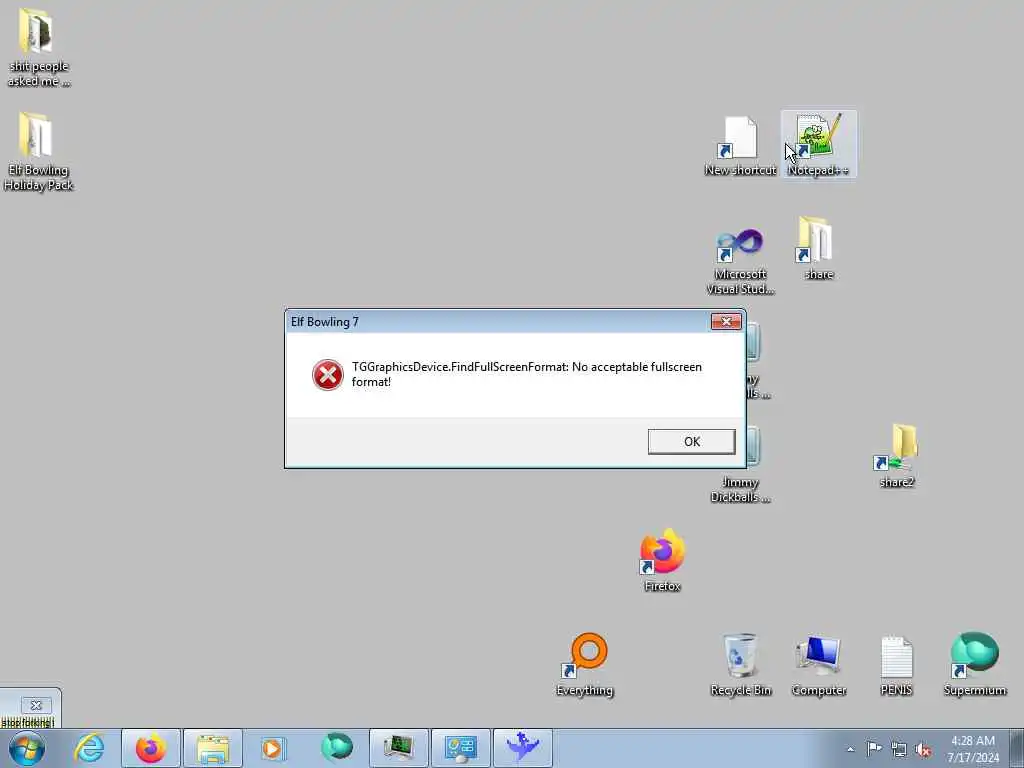This screenshot has height=768, width=1024.
Task: Close the small popup window above the Start button
Action: pyautogui.click(x=36, y=705)
